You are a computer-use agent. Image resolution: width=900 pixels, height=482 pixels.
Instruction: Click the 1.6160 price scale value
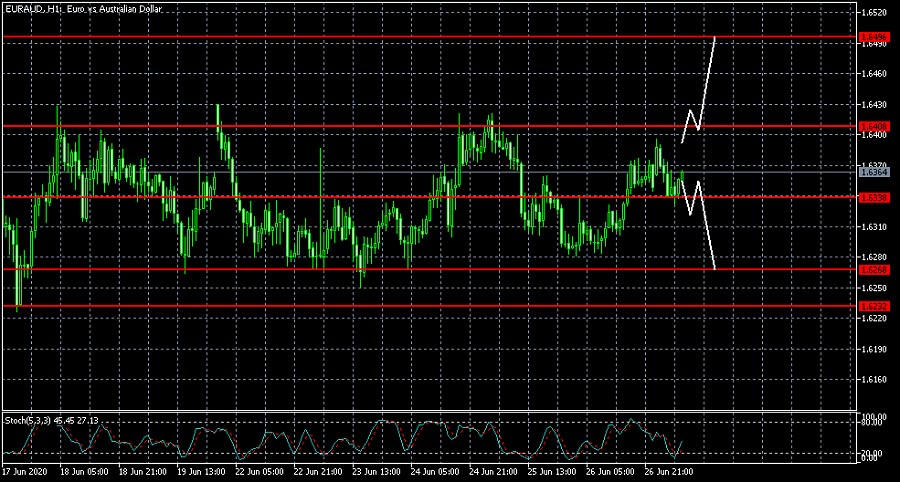coord(872,380)
